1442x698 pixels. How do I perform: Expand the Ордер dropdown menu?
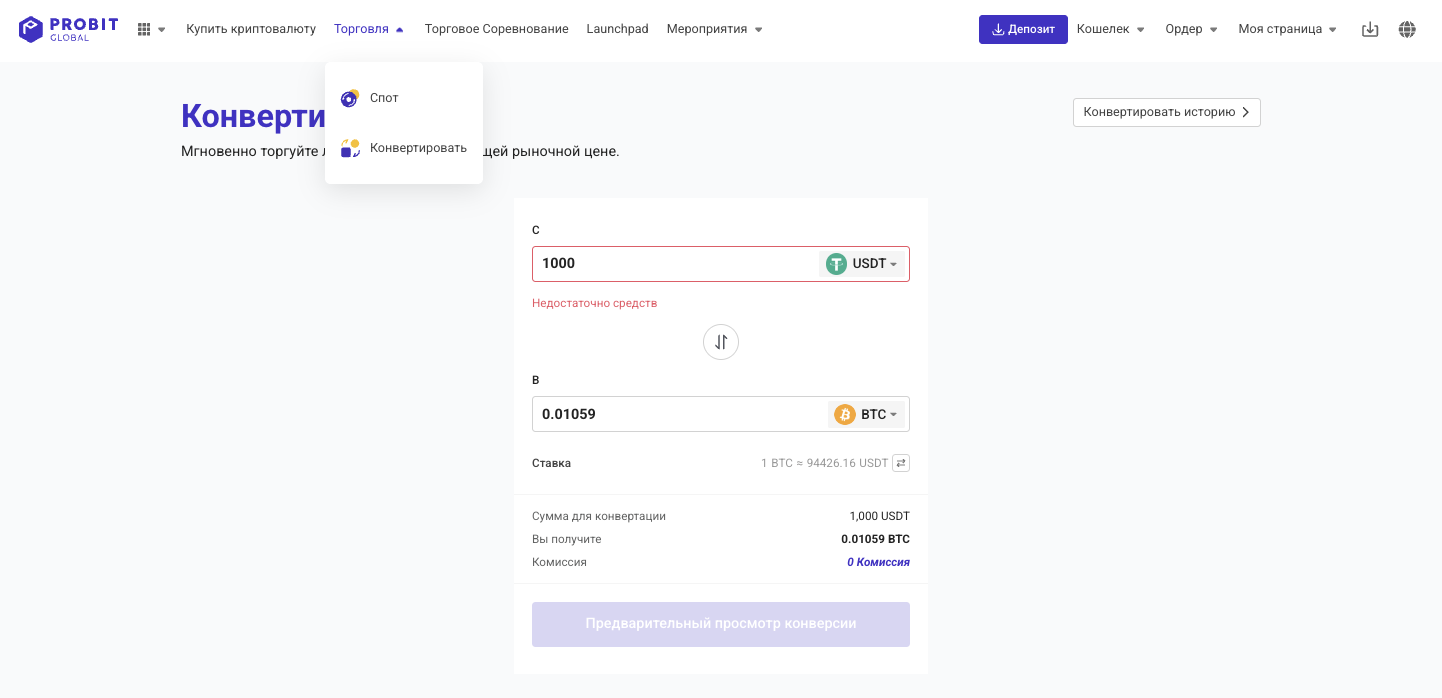(x=1191, y=29)
